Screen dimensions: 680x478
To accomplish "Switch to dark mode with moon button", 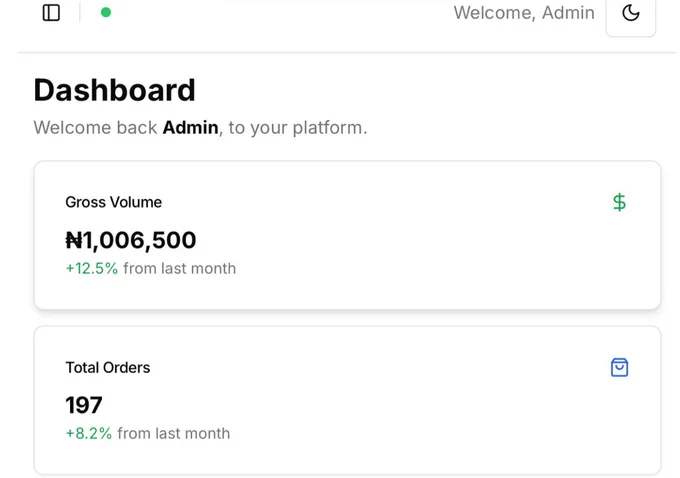I will [x=631, y=14].
